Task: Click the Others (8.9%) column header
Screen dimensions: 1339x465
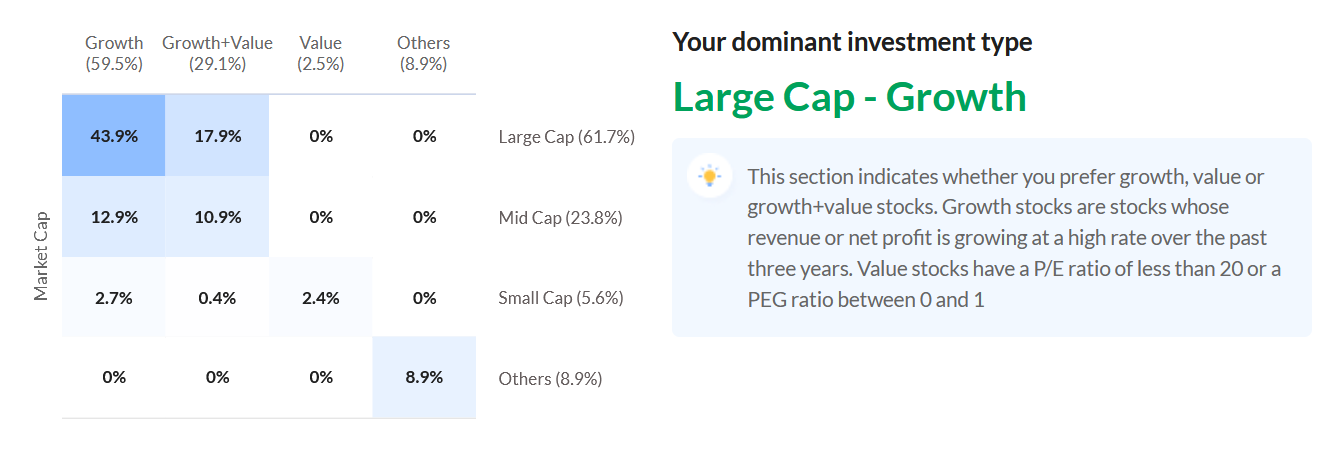Action: [424, 53]
